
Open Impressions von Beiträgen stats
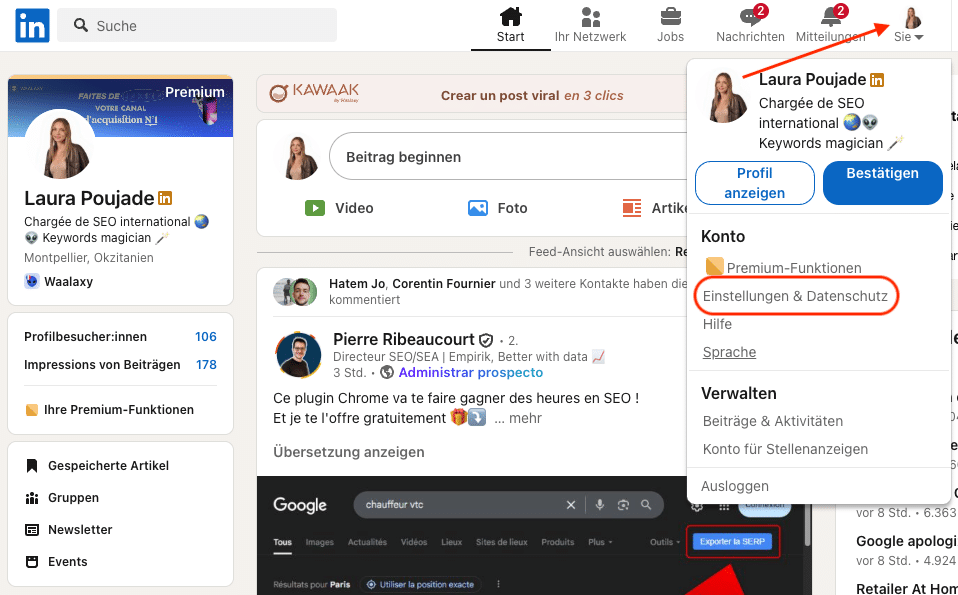click(x=120, y=365)
